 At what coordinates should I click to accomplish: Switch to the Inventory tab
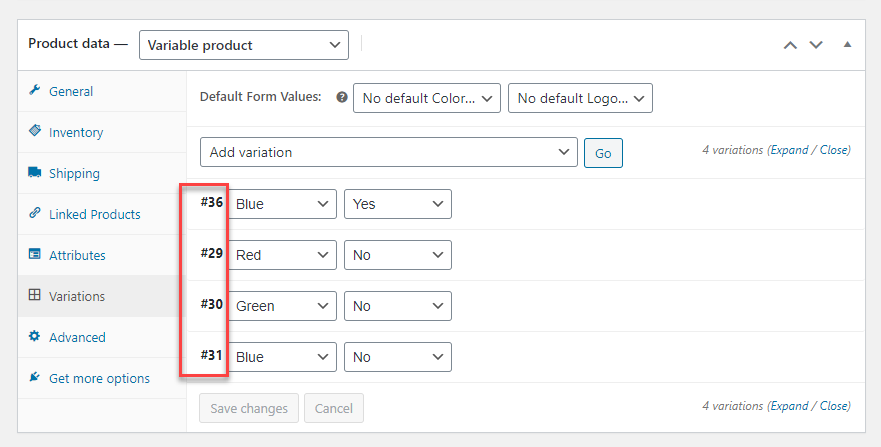[102, 132]
